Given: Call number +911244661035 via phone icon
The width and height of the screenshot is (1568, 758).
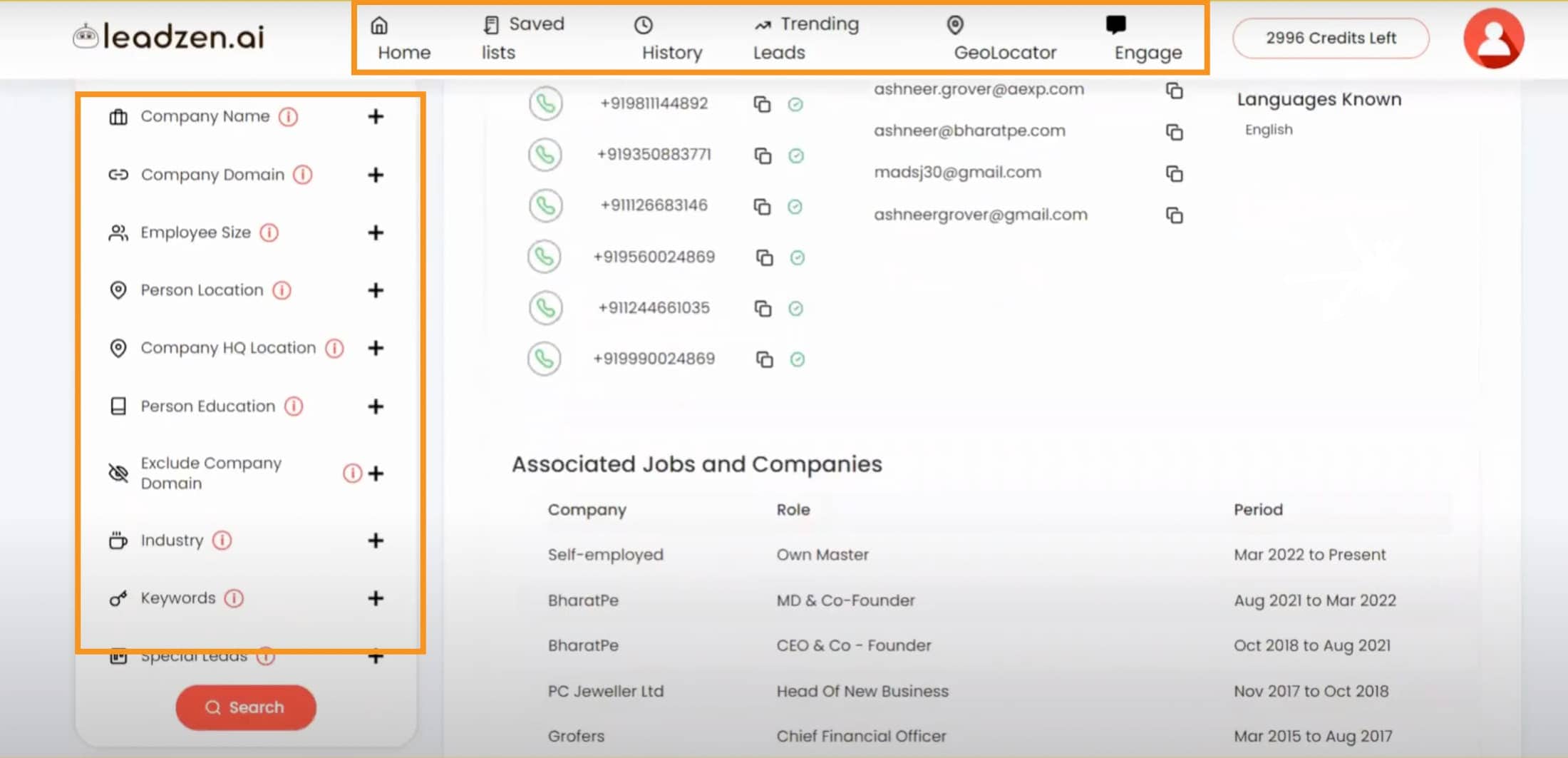Looking at the screenshot, I should click(545, 308).
